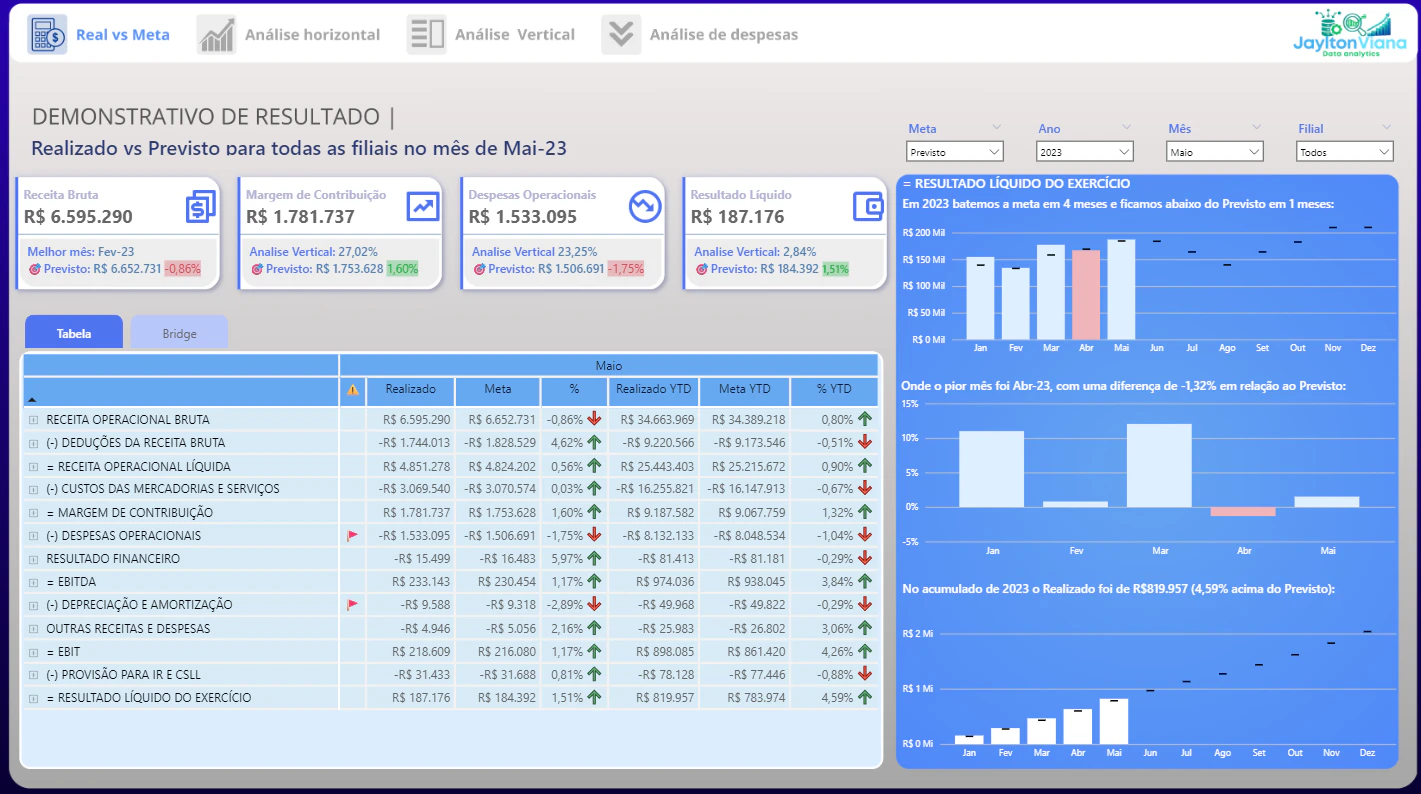The image size is (1421, 794).
Task: Expand the Receita Operacional Bruta row
Action: [x=34, y=420]
